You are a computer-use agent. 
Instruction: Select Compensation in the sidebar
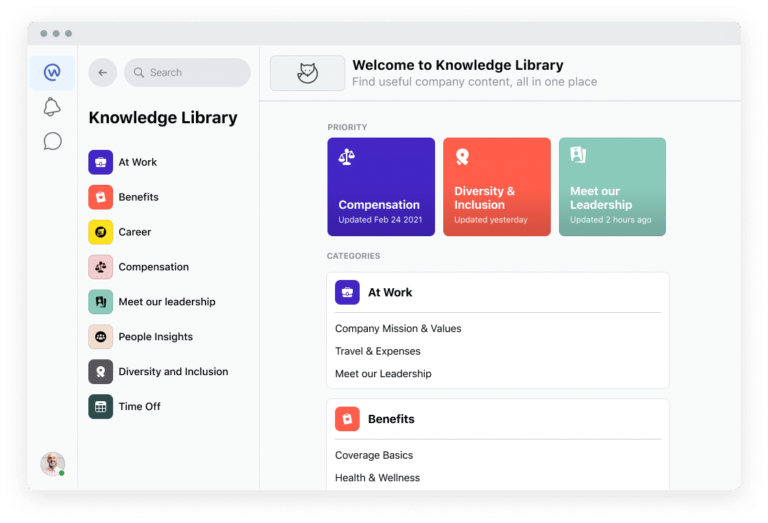click(153, 267)
